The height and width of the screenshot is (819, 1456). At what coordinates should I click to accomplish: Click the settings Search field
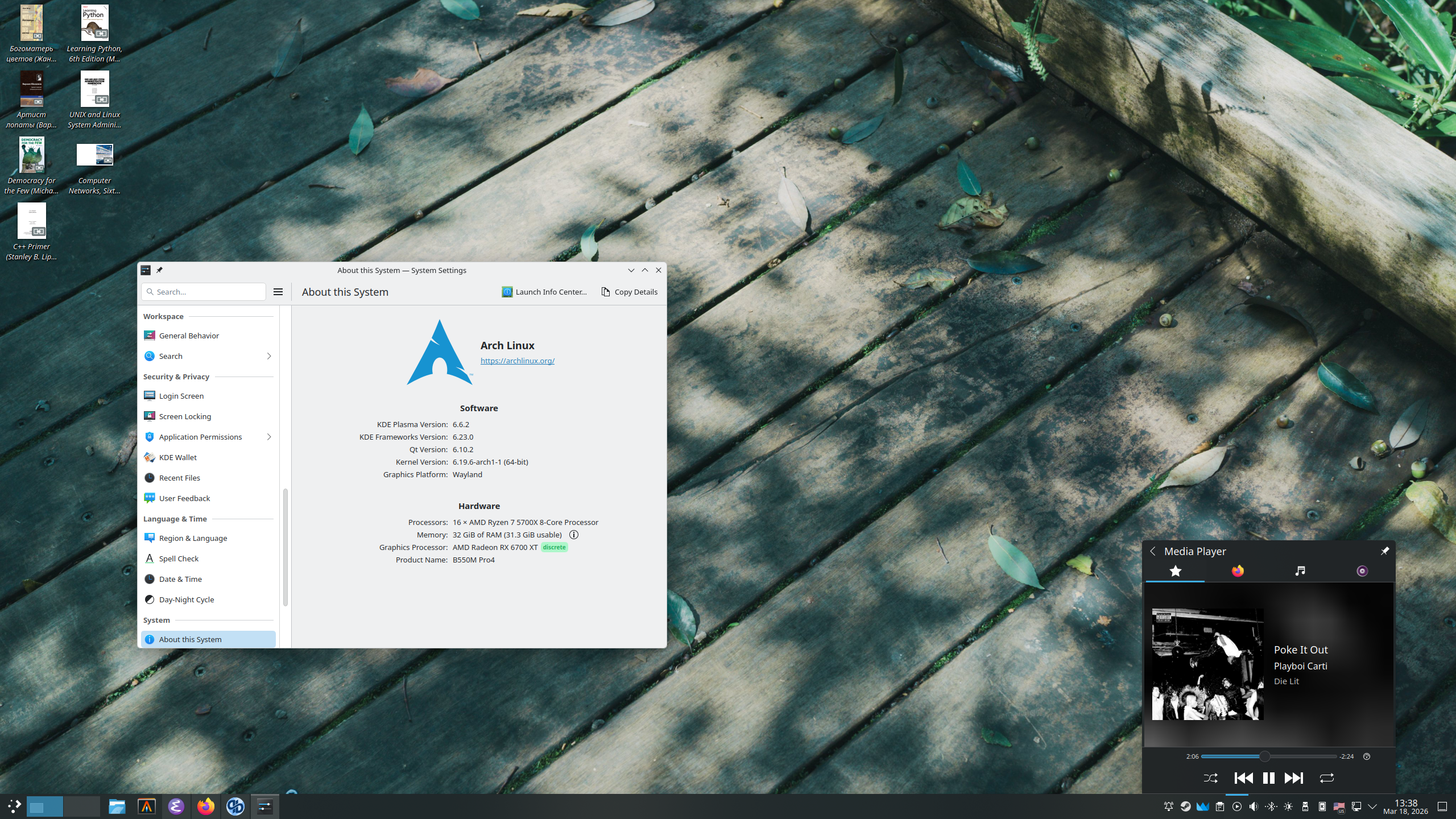click(204, 292)
